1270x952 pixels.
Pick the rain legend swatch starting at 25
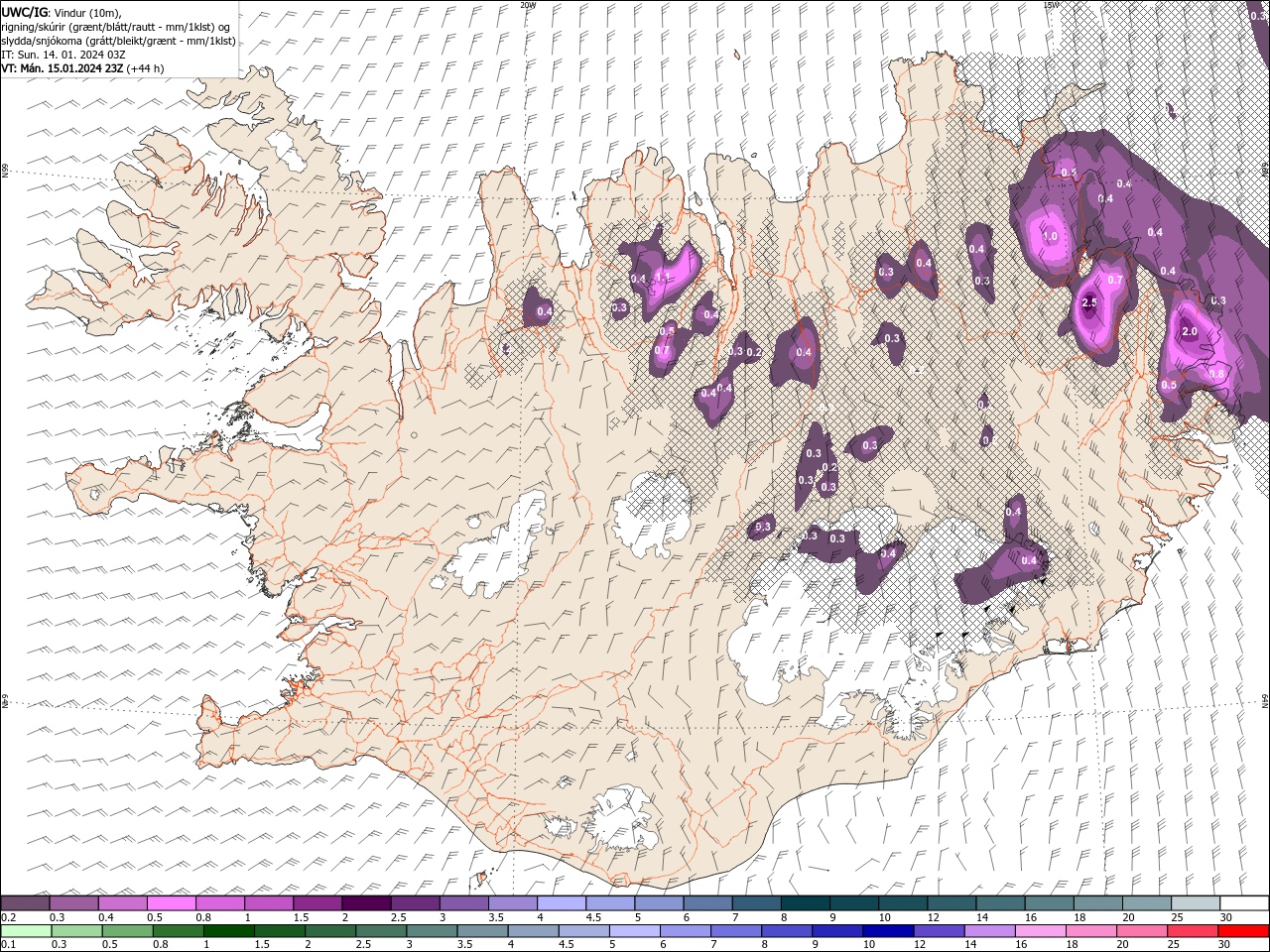click(1194, 931)
